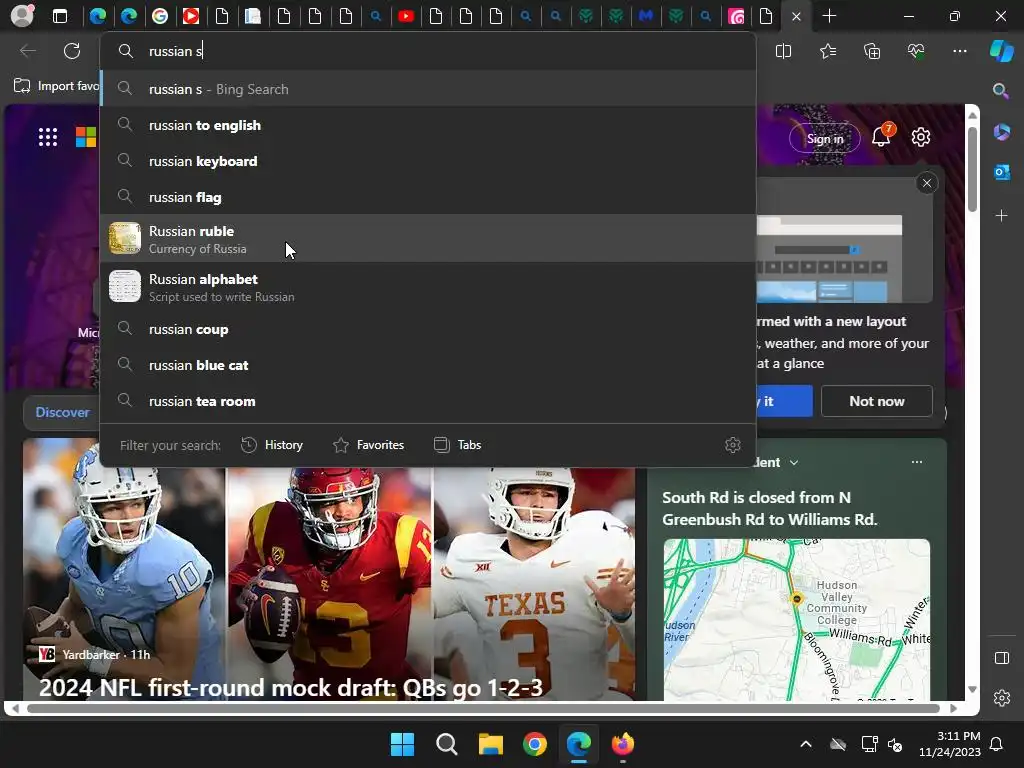Open the sidebar Search icon
This screenshot has height=768, width=1024.
[x=1000, y=91]
